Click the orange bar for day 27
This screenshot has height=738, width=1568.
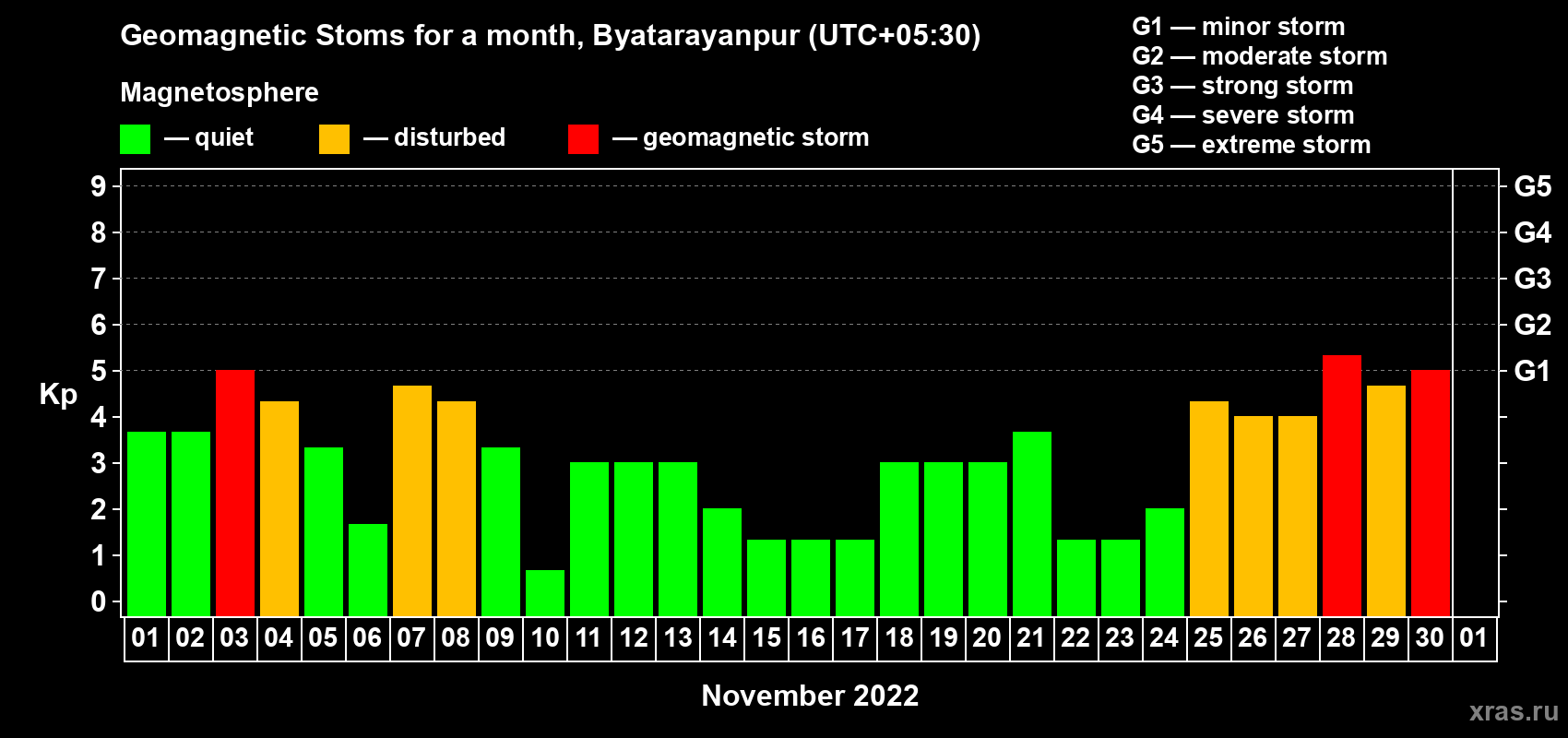click(x=1298, y=517)
